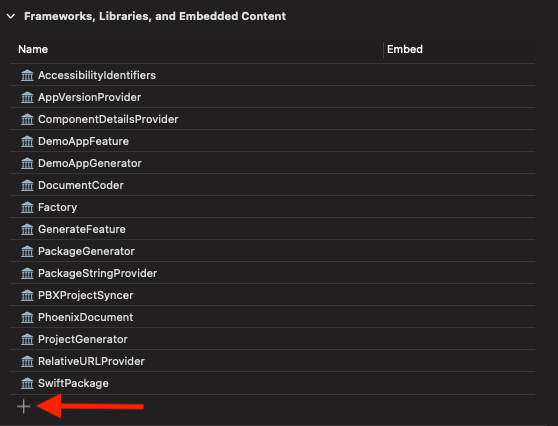The height and width of the screenshot is (426, 558).
Task: Click the PackageStringProvider library icon
Action: (x=27, y=274)
